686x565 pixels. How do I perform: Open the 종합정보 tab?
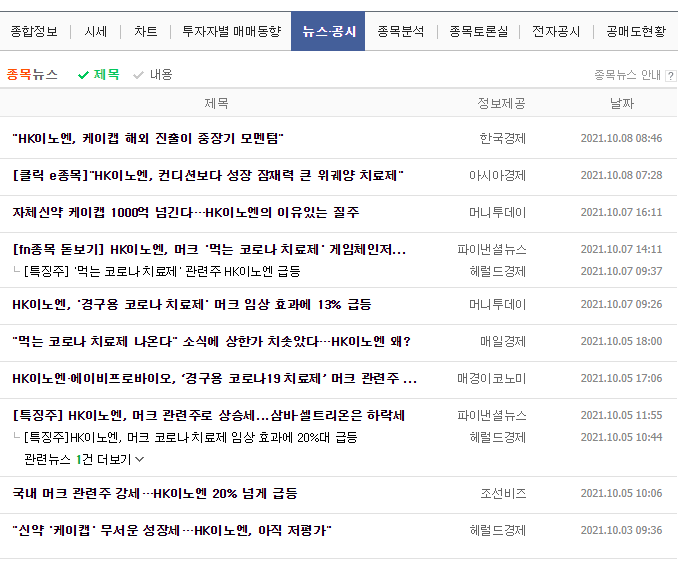[x=34, y=32]
